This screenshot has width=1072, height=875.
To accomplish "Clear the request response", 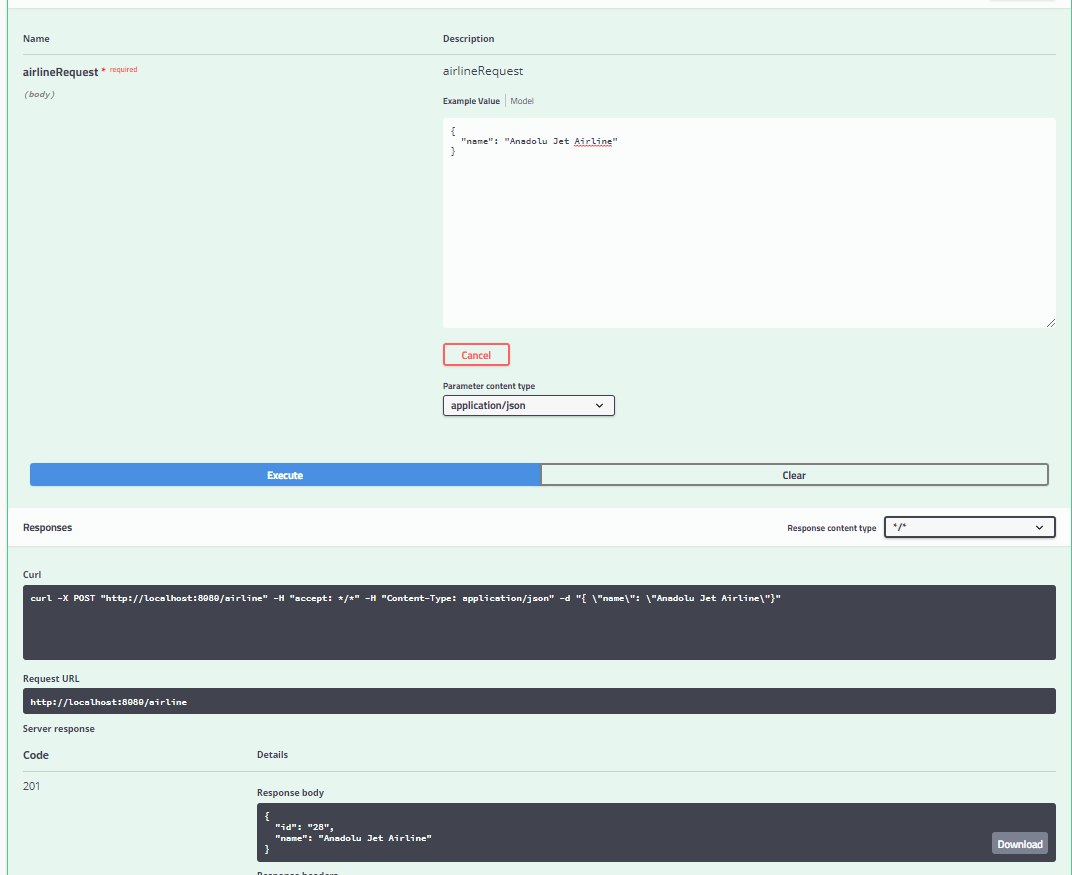I will coord(794,474).
